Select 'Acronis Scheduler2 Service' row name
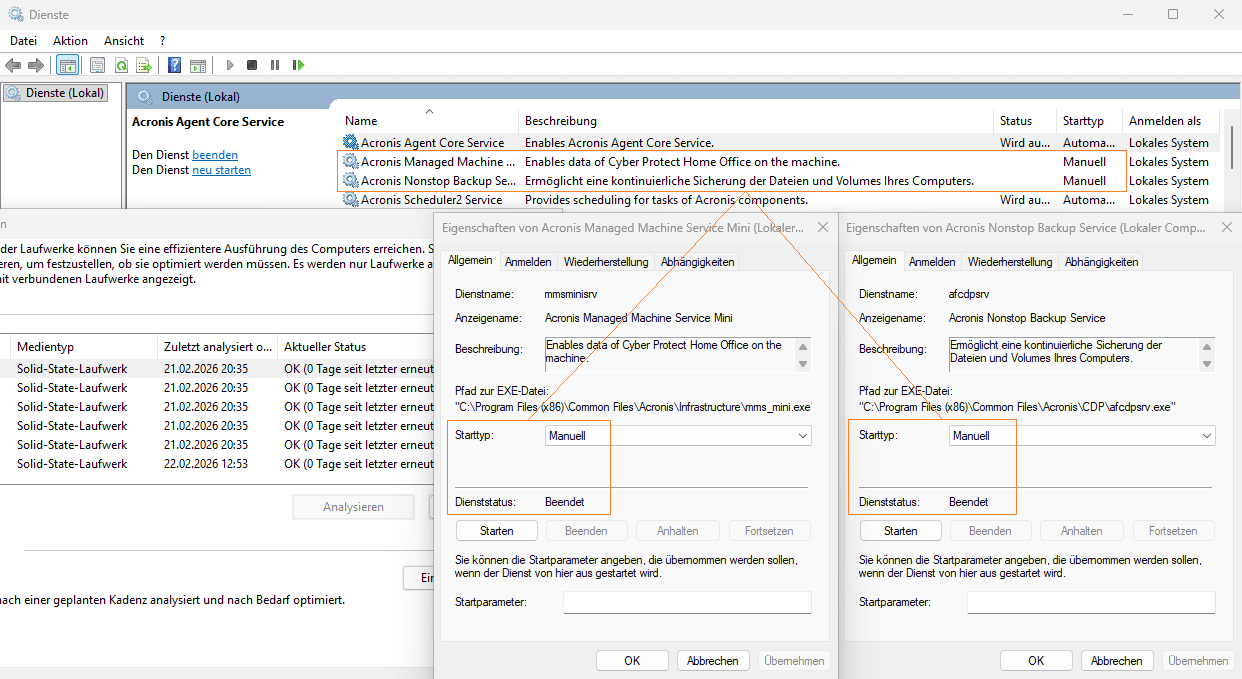Viewport: 1242px width, 679px height. coord(431,200)
